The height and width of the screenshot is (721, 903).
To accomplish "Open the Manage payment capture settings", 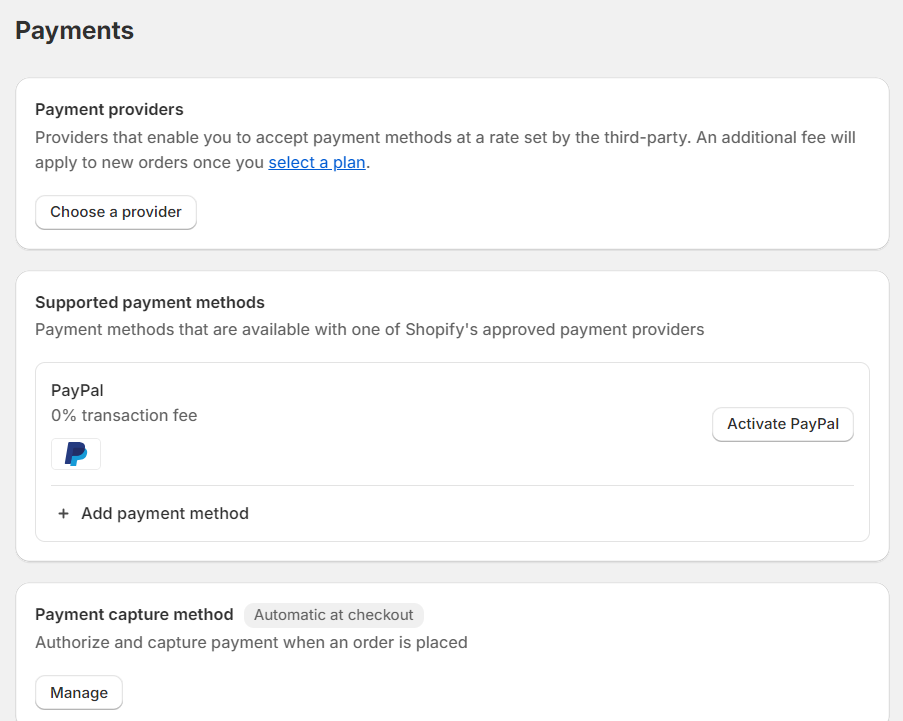I will (x=78, y=692).
